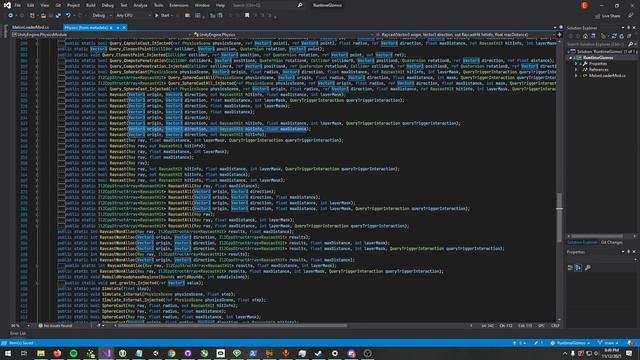
Task: Open the Test menu
Action: [124, 5]
